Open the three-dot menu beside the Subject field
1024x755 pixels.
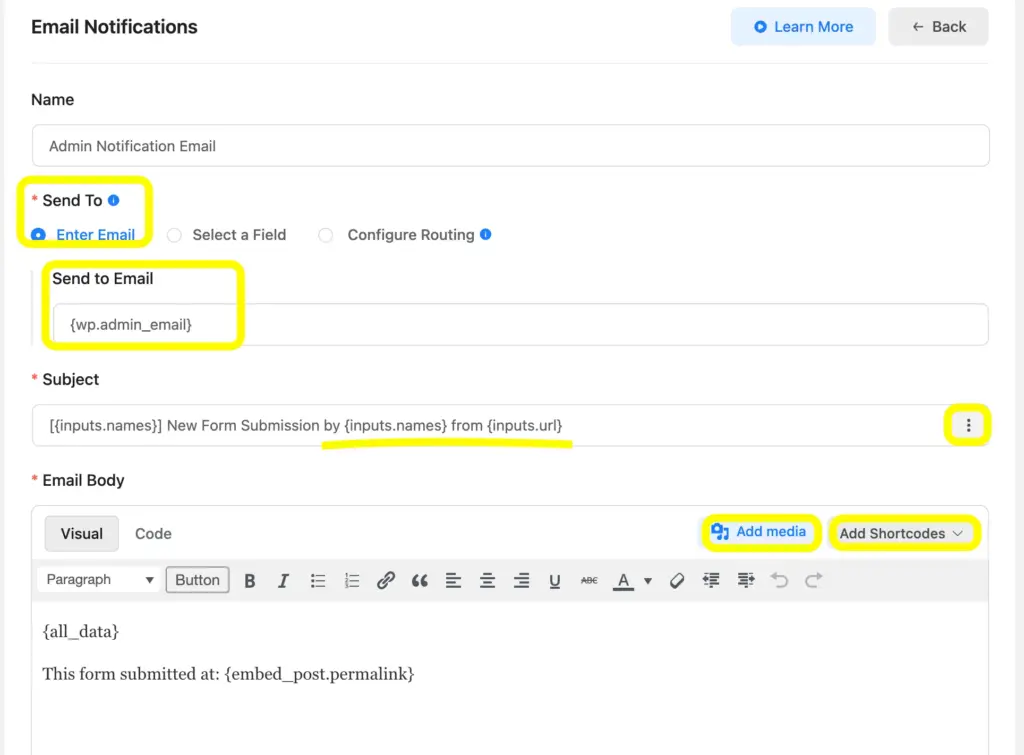coord(967,425)
